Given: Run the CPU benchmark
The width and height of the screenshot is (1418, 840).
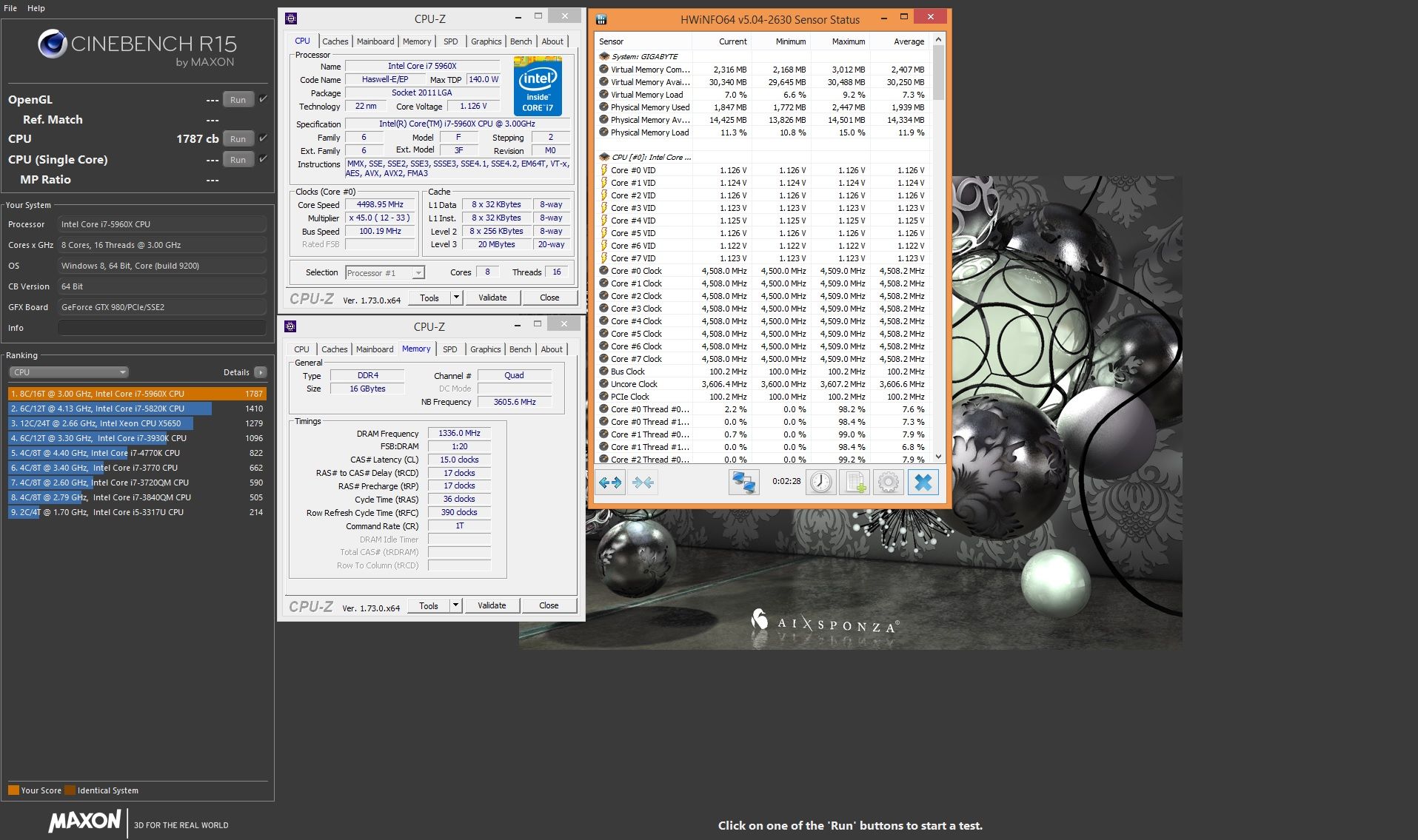Looking at the screenshot, I should tap(238, 138).
